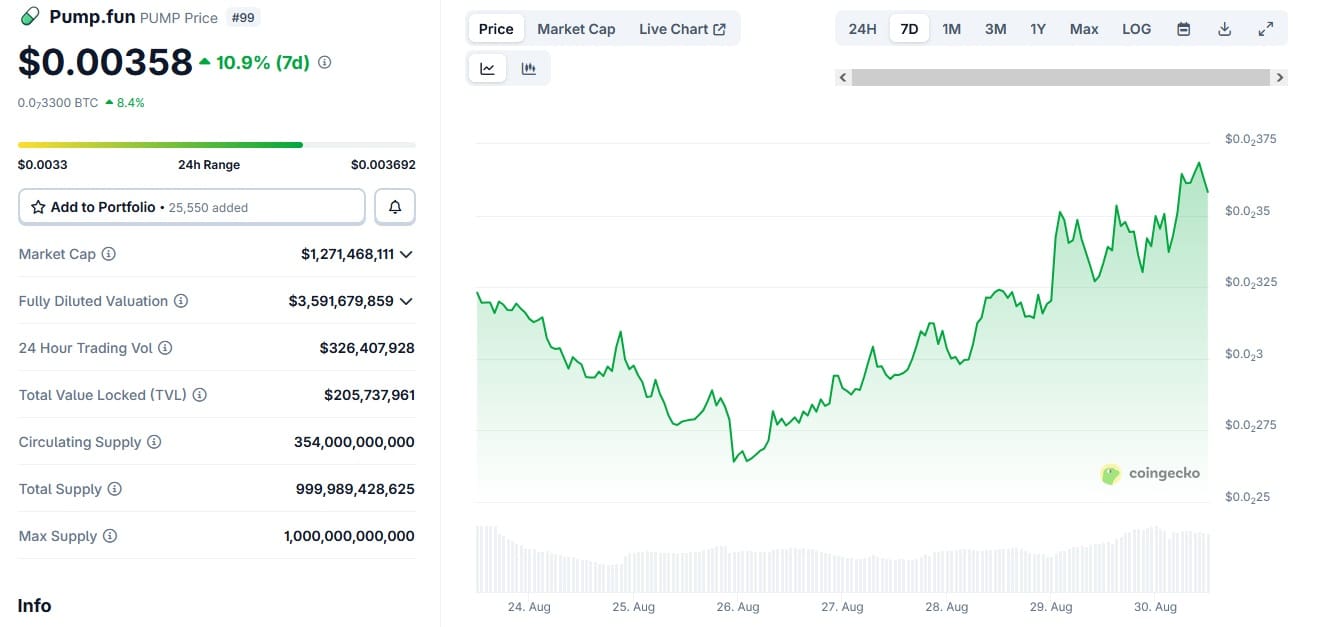The width and height of the screenshot is (1327, 627).
Task: Click the 24h Range progress bar
Action: 217,145
